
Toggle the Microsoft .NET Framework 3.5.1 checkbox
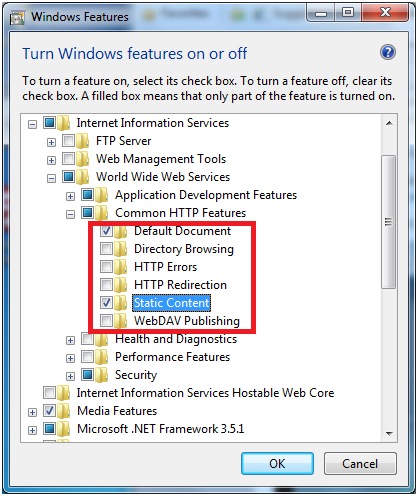click(x=49, y=429)
